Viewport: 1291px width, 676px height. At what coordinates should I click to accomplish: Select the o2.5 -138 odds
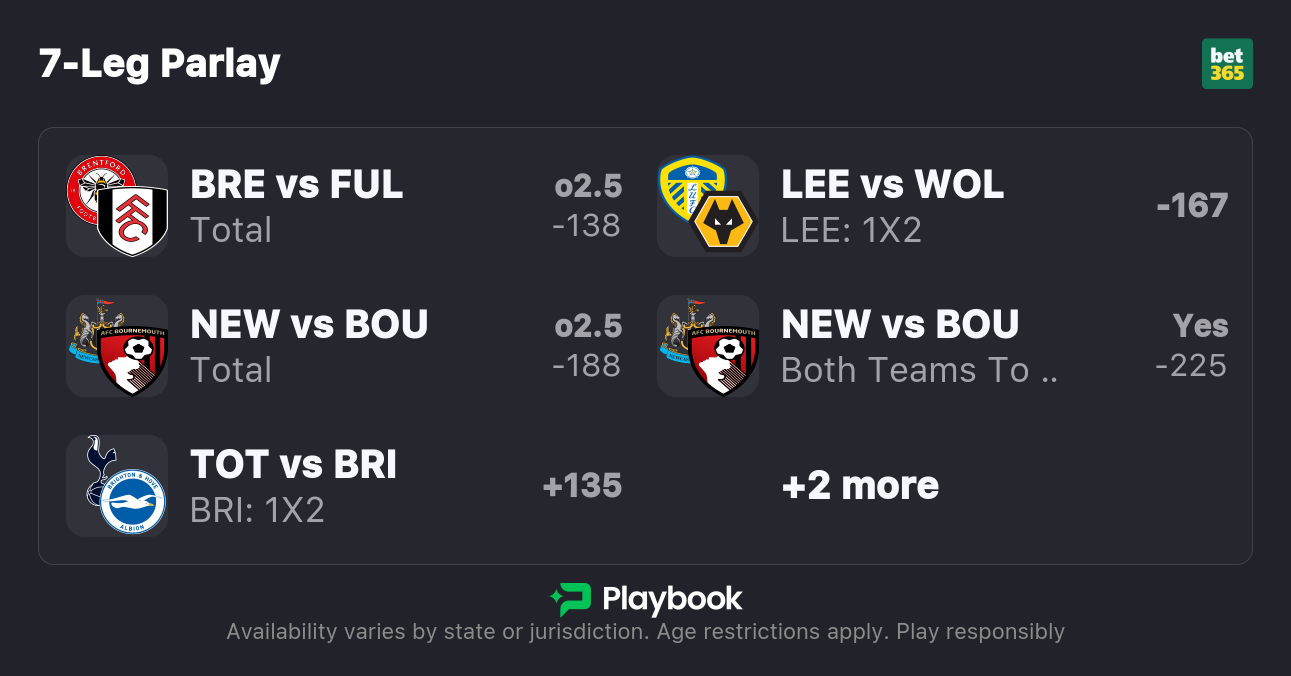(x=587, y=206)
